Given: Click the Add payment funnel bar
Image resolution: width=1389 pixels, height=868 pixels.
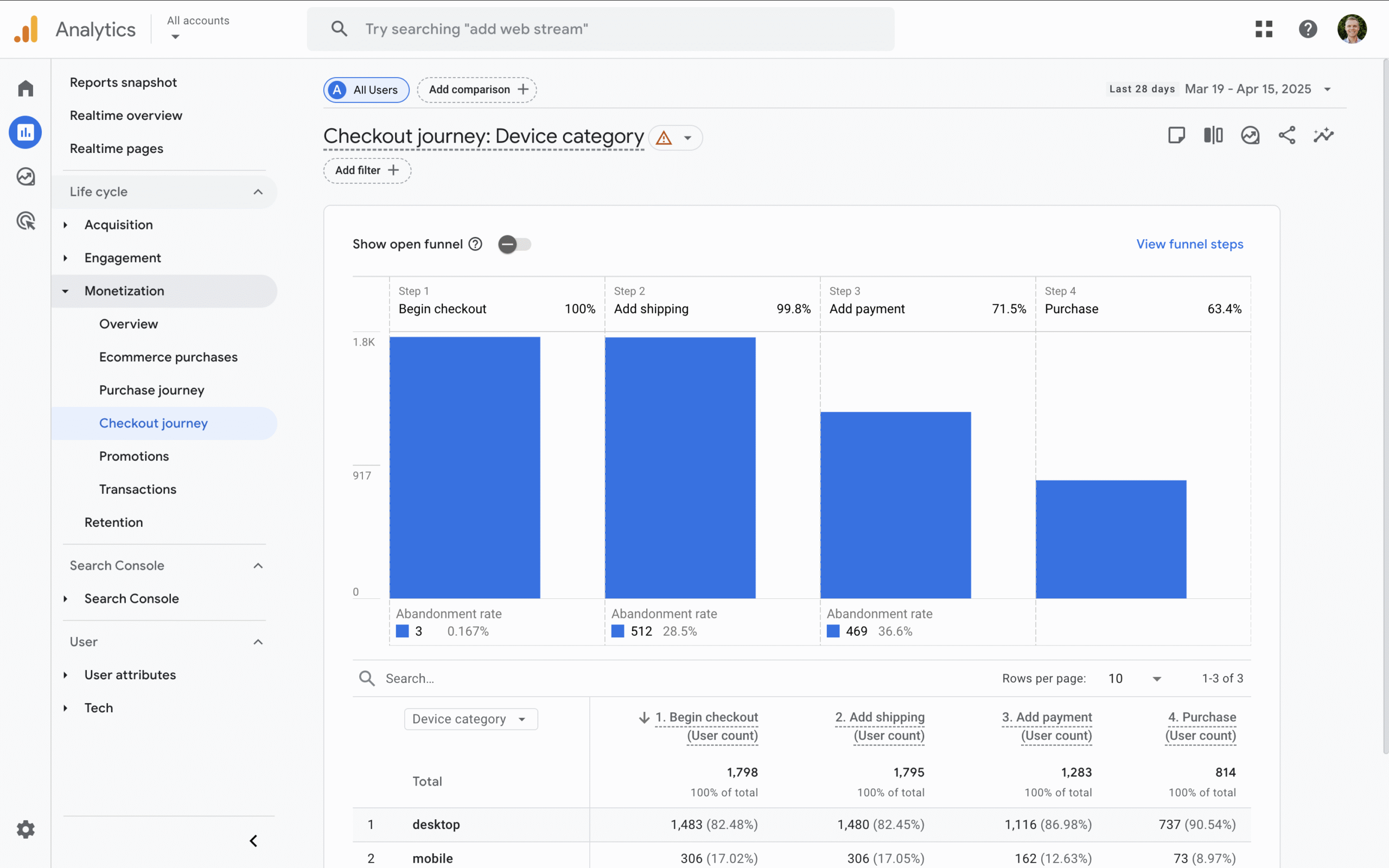Looking at the screenshot, I should tap(895, 505).
